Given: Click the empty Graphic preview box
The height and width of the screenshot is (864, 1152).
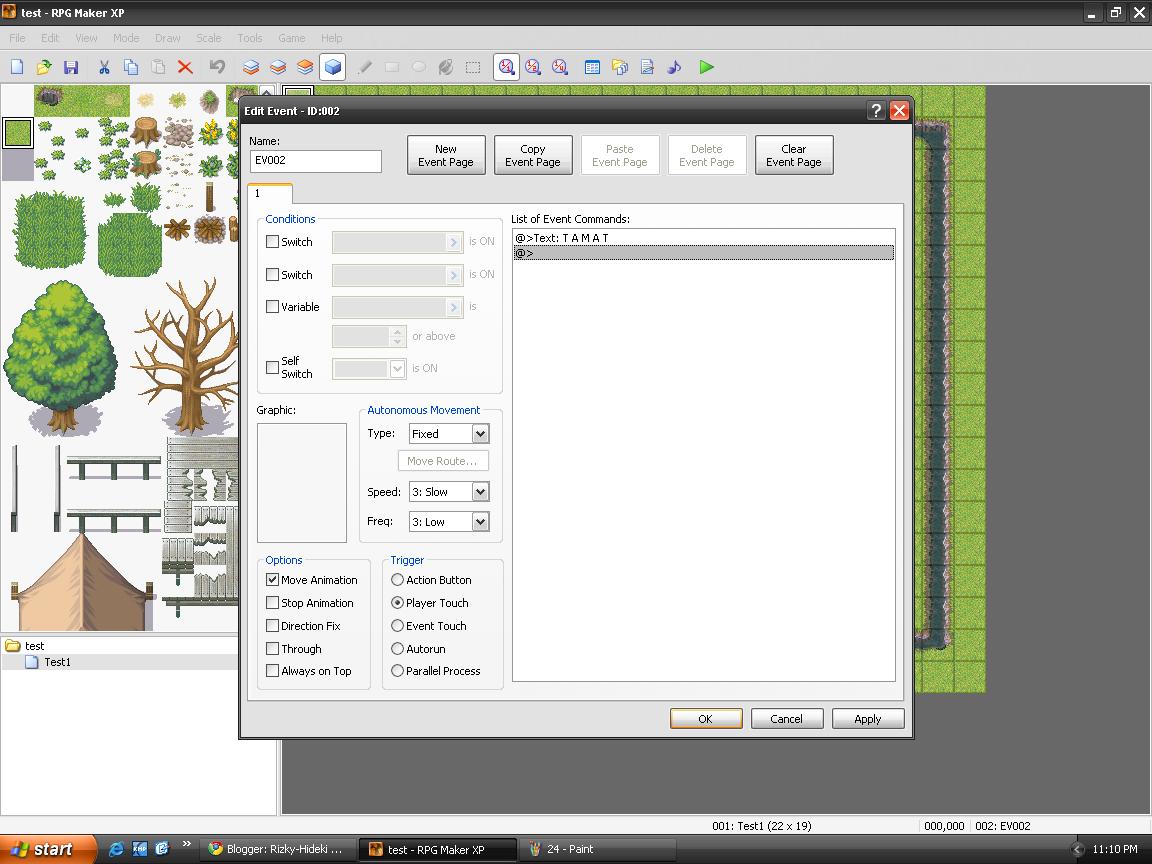Looking at the screenshot, I should [301, 483].
